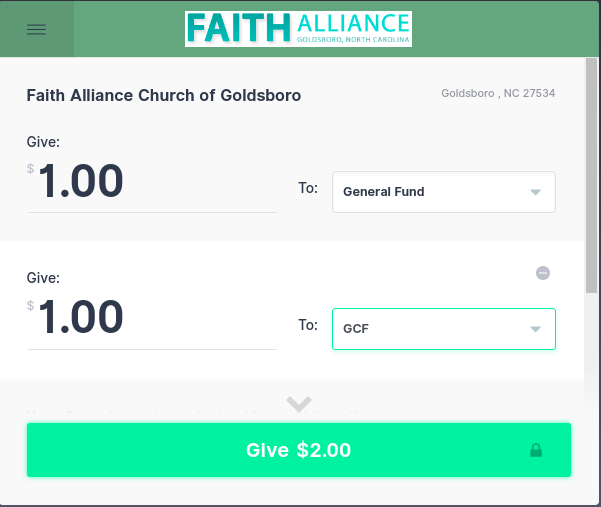Image resolution: width=601 pixels, height=507 pixels.
Task: Open the GCF fund dropdown
Action: (444, 329)
